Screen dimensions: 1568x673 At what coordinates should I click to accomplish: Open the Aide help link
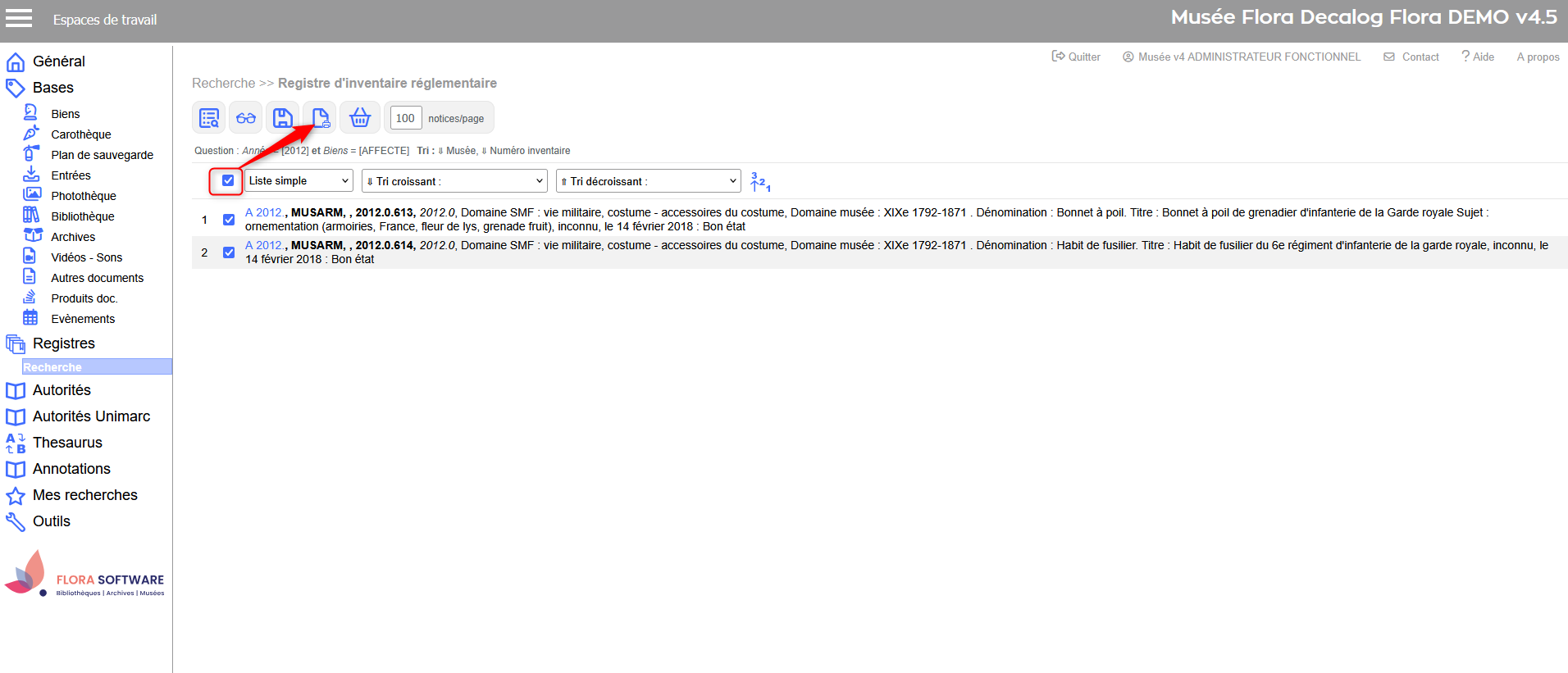[1478, 57]
